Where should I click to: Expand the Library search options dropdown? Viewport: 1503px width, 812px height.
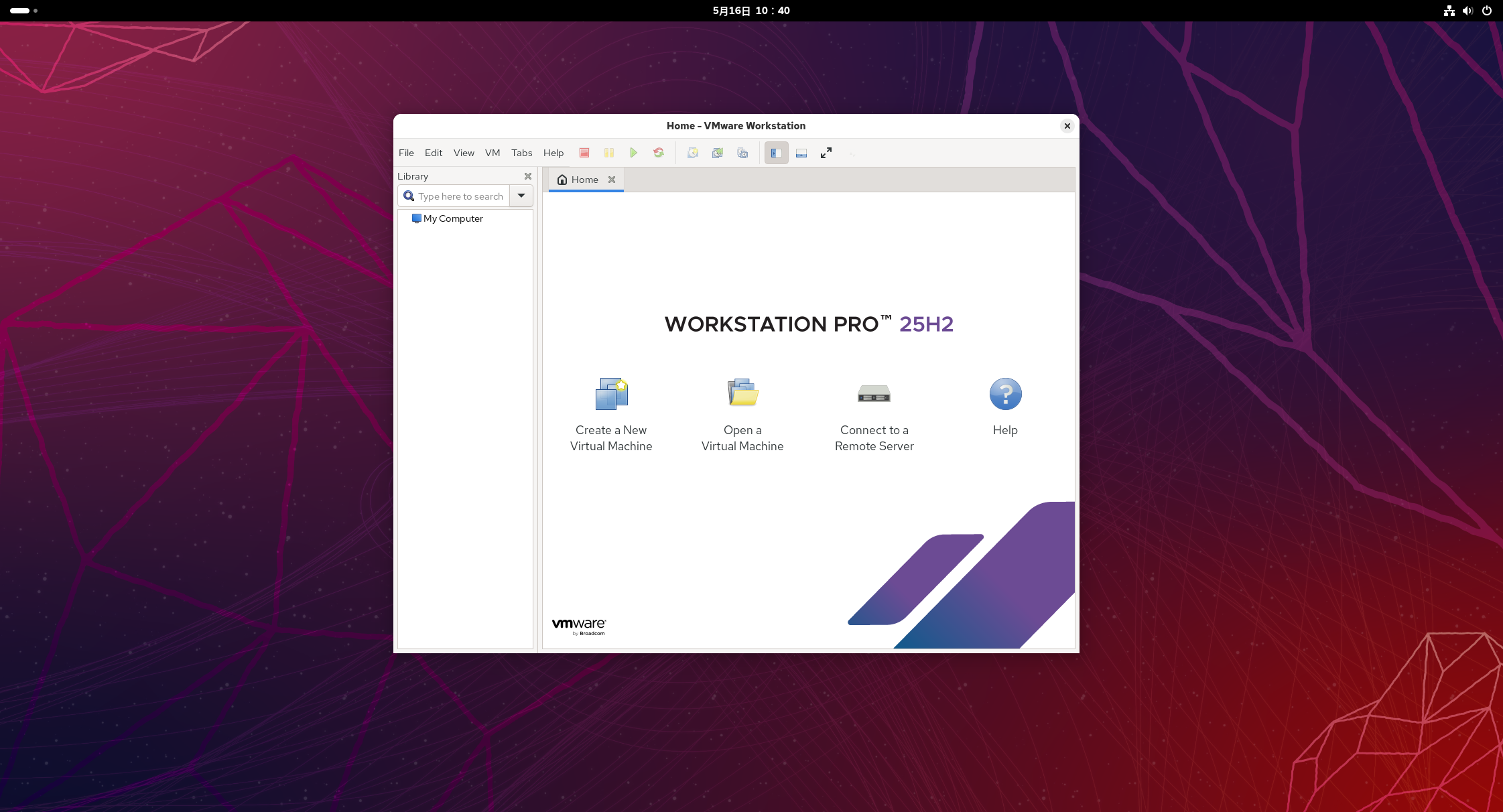click(521, 196)
